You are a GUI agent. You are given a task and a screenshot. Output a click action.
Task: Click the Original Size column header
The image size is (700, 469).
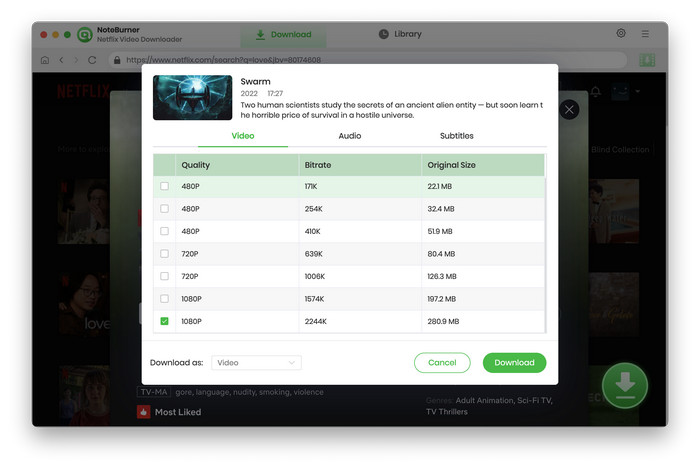tap(483, 165)
